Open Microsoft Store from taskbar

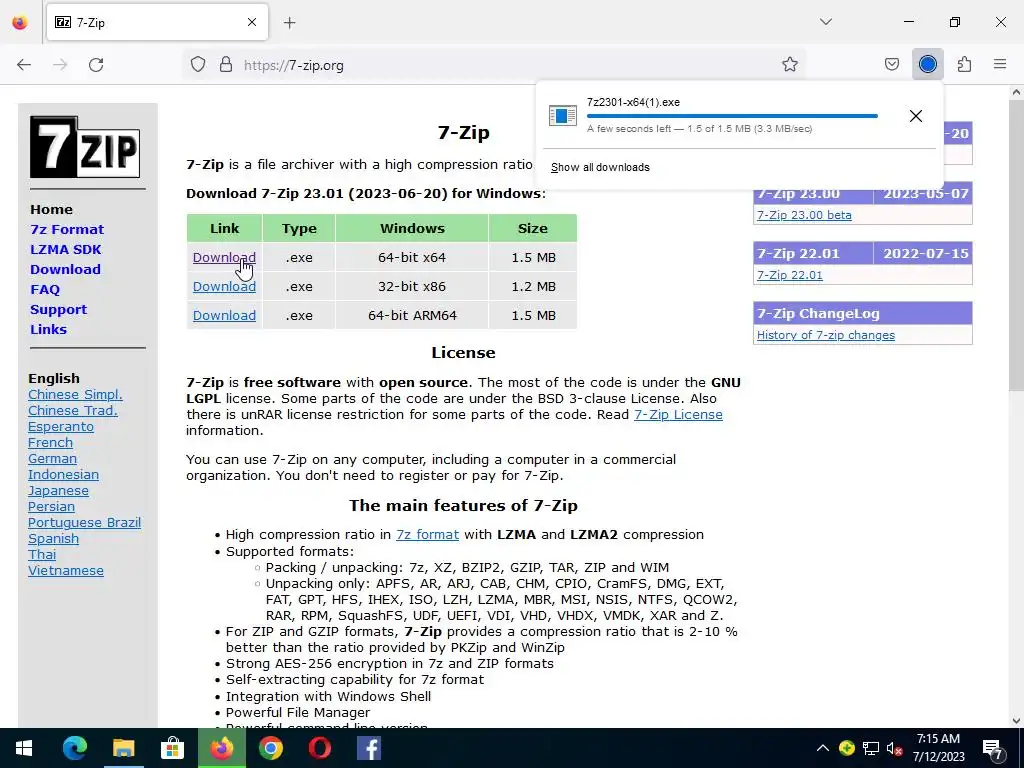point(172,748)
